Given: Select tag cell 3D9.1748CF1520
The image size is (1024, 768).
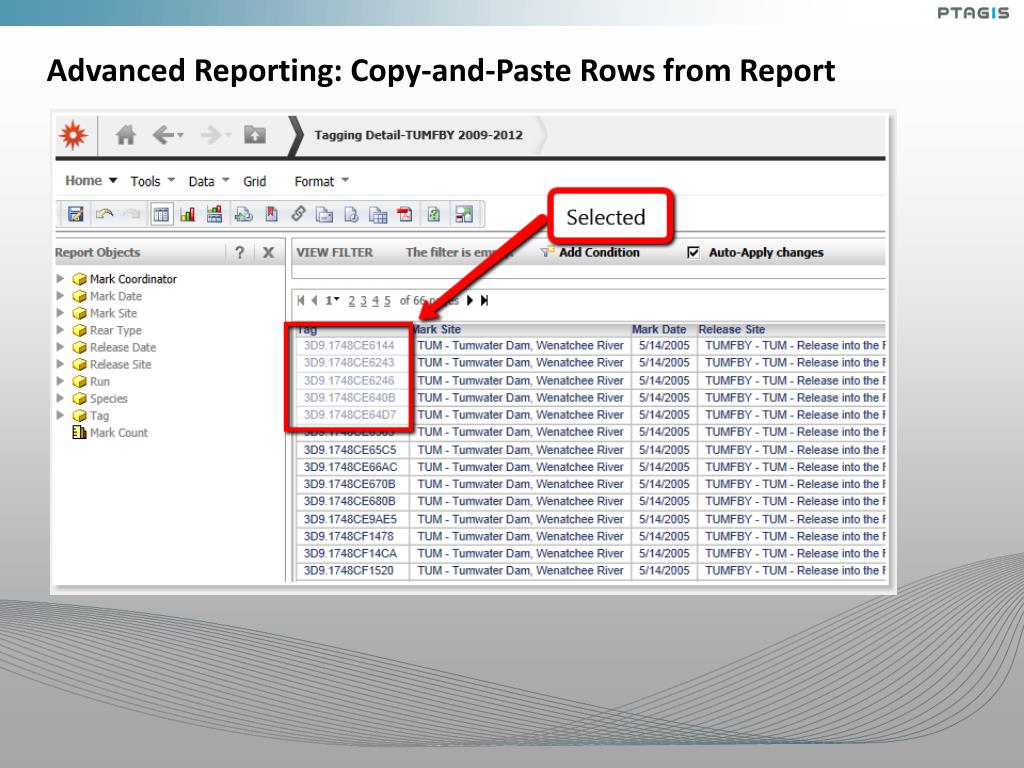Looking at the screenshot, I should 349,570.
